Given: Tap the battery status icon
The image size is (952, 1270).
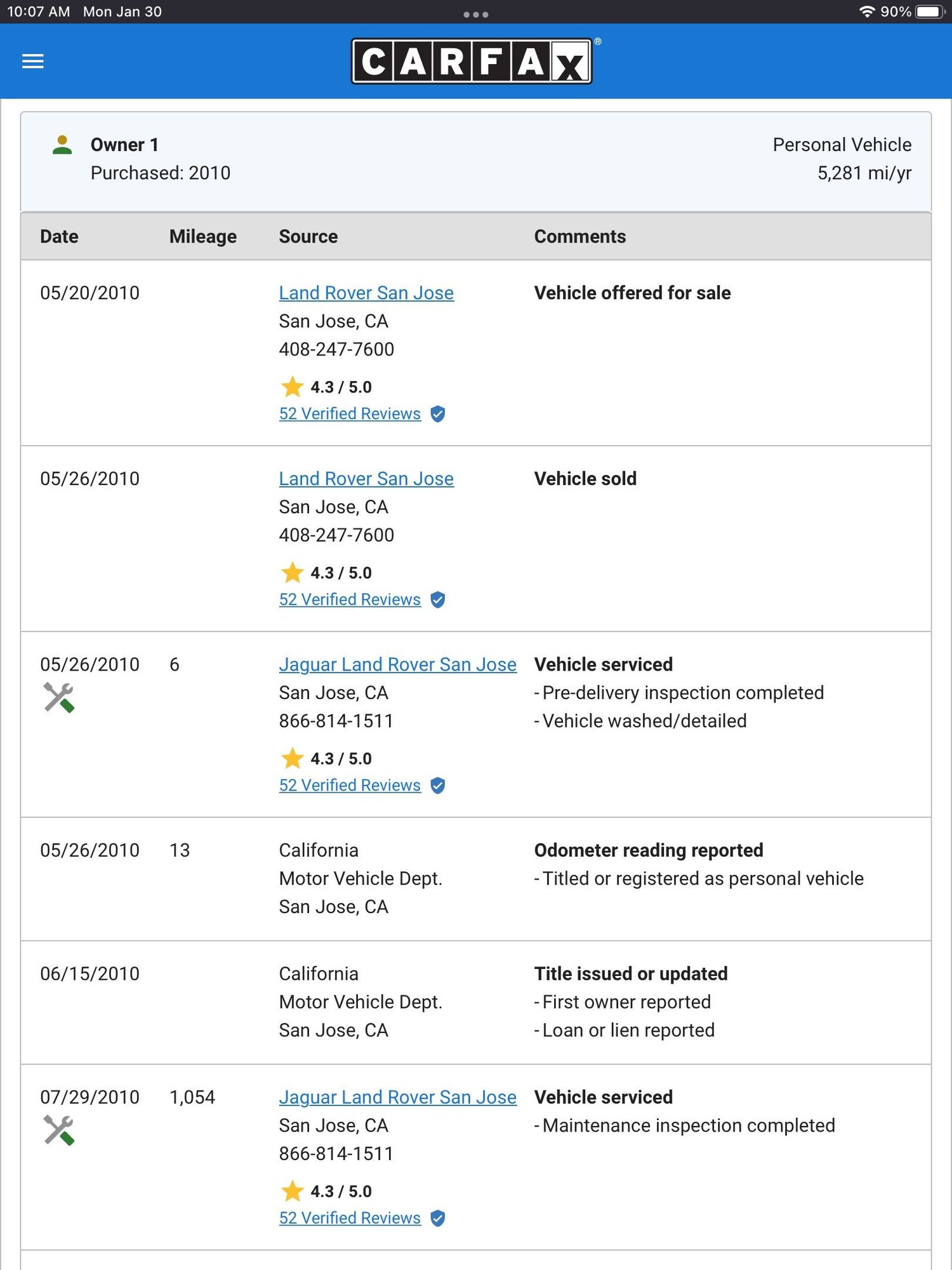Looking at the screenshot, I should 931,11.
